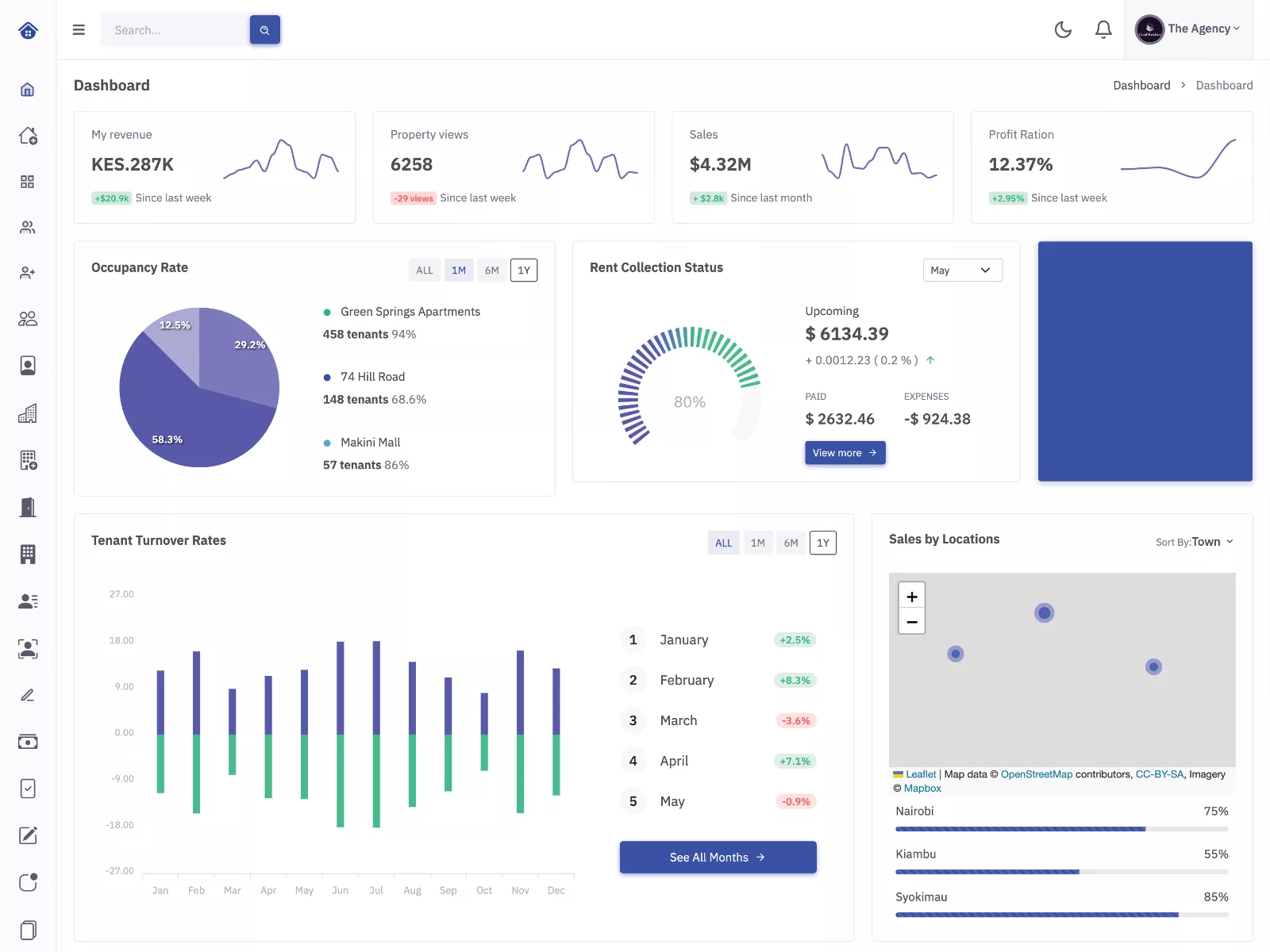Viewport: 1270px width, 952px height.
Task: Open the copy documents sidebar icon
Action: [x=28, y=930]
